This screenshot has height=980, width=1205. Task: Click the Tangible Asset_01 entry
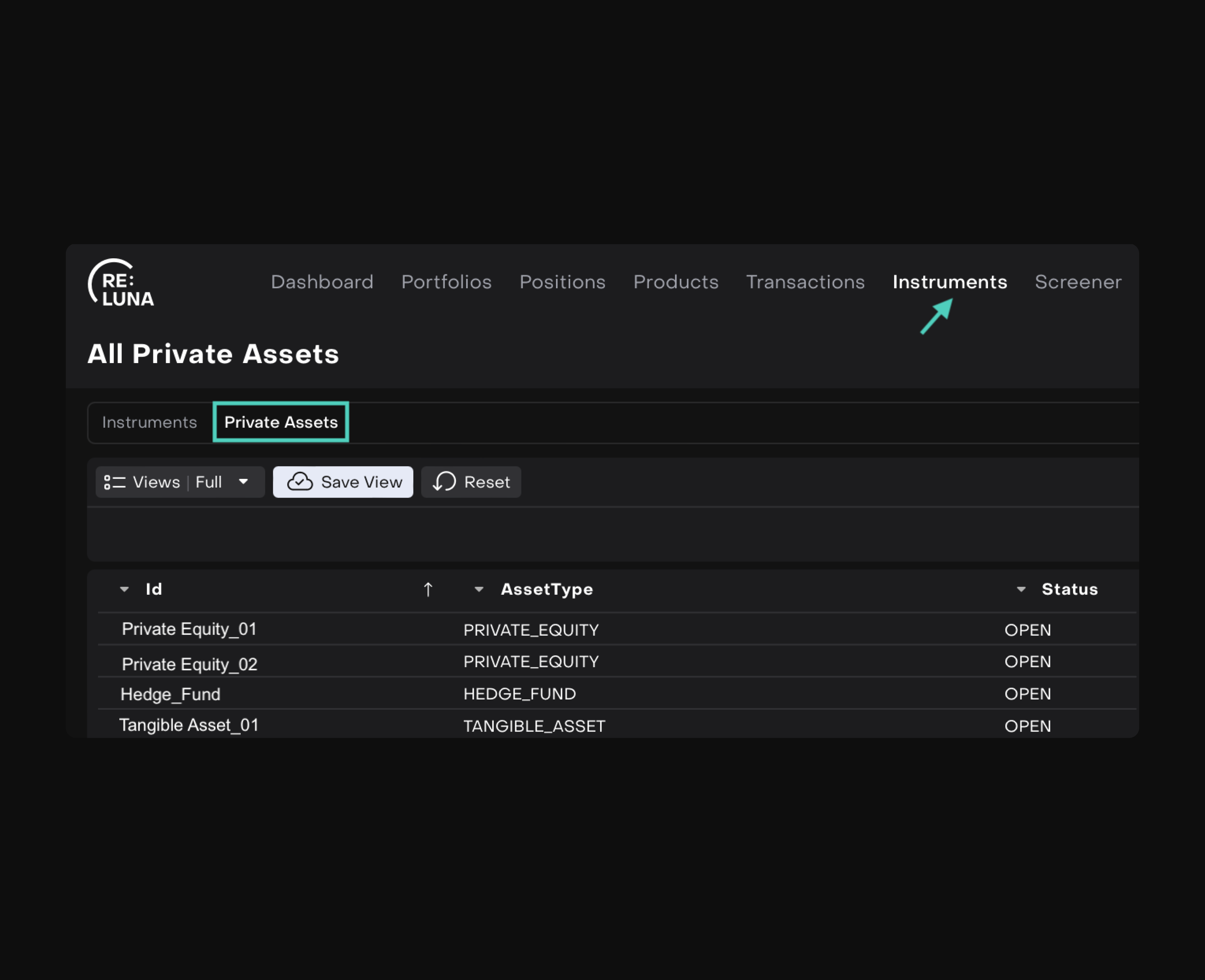pyautogui.click(x=189, y=725)
